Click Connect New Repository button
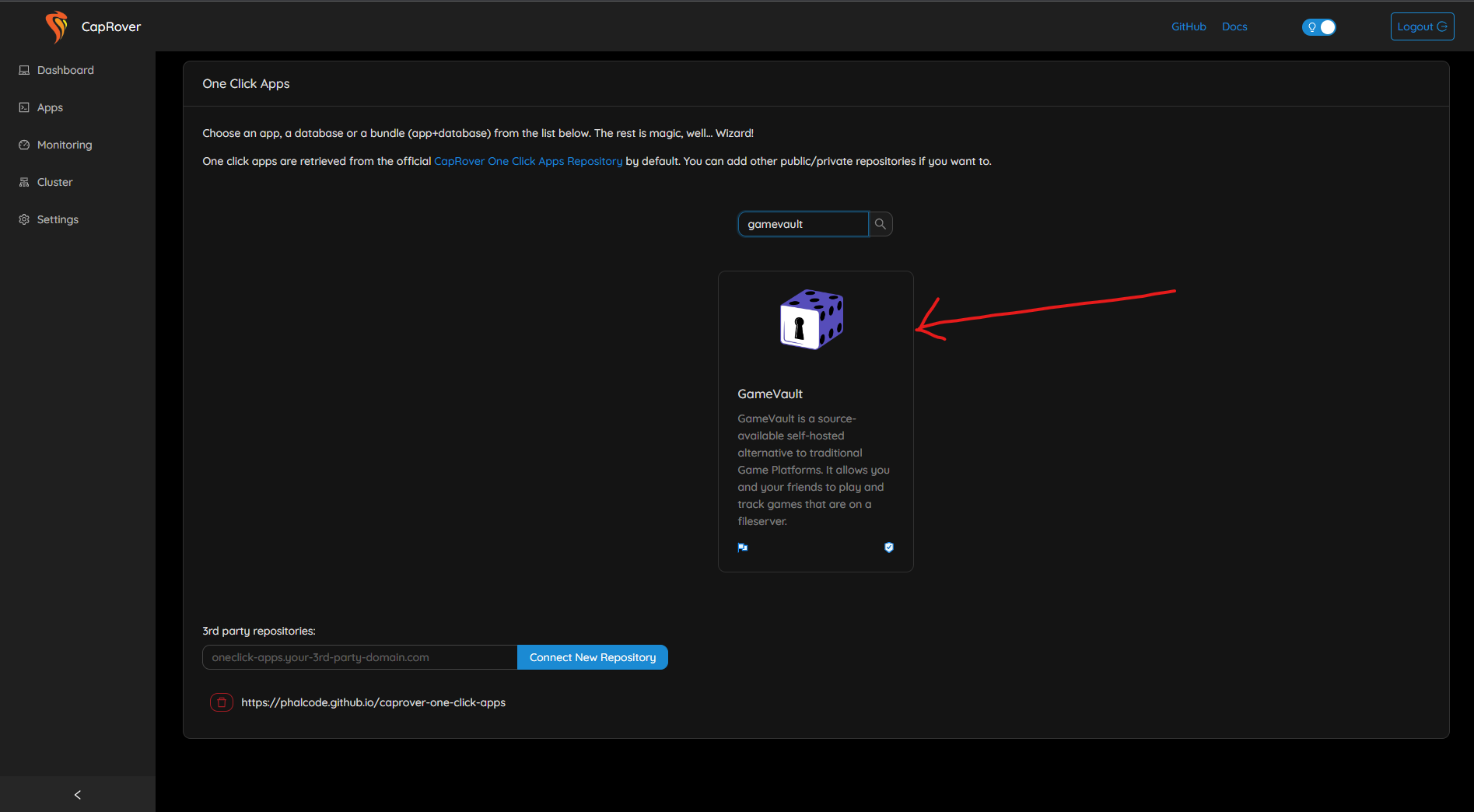 pos(593,657)
